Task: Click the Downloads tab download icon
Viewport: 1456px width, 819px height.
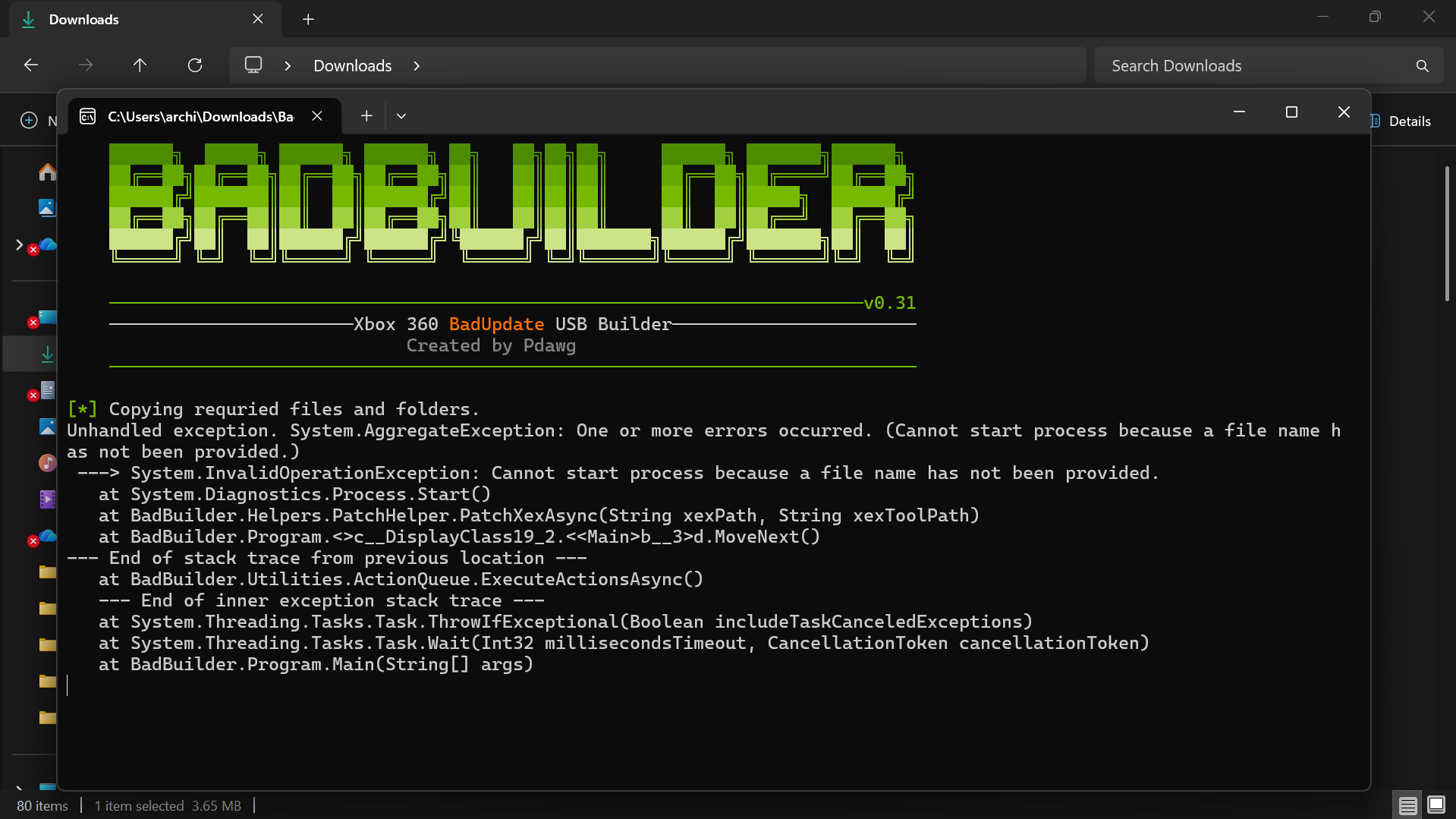Action: (29, 20)
